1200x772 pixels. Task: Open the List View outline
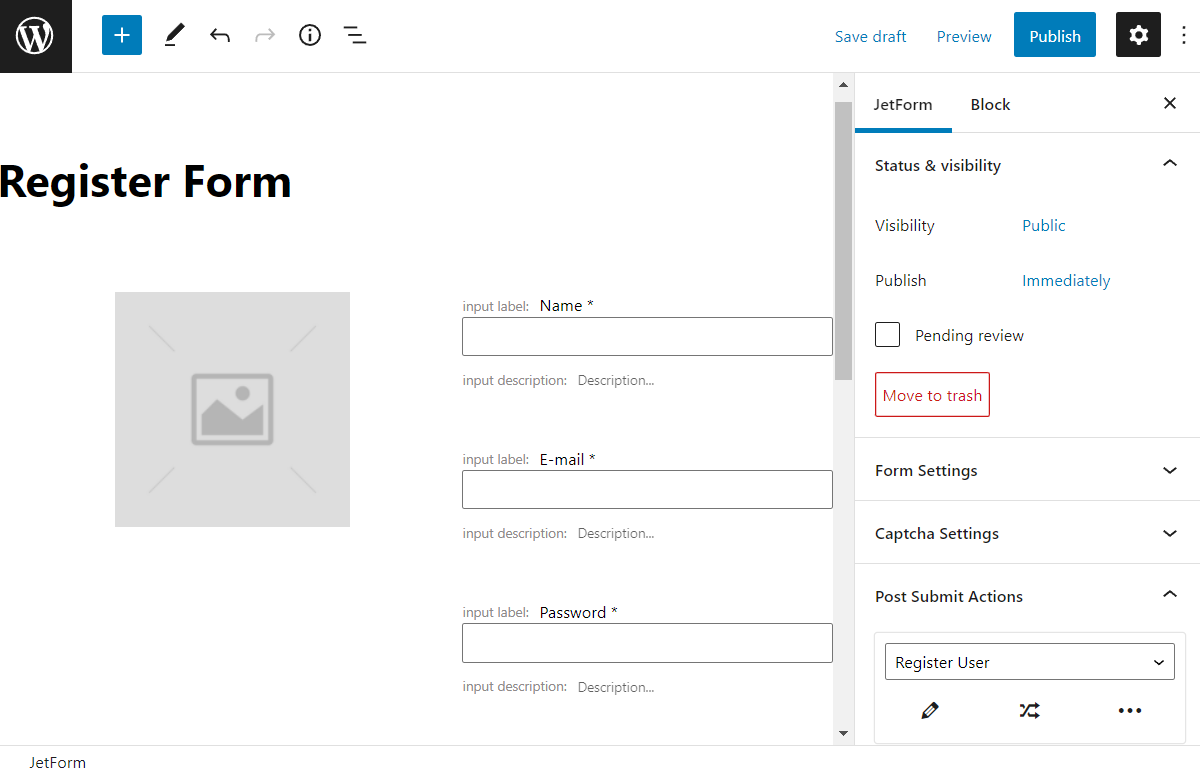click(355, 34)
